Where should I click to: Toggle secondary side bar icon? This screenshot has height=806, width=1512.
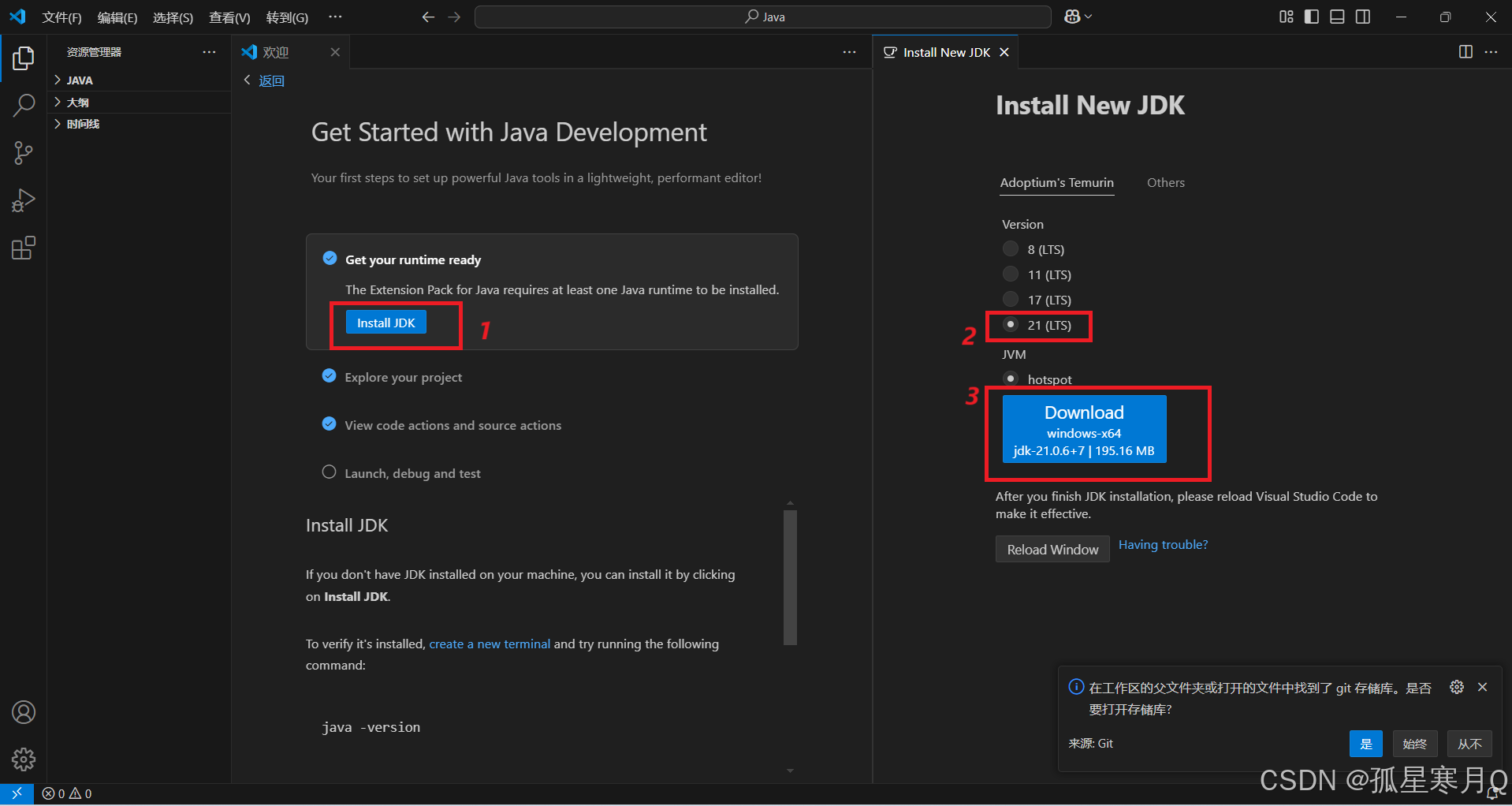pos(1363,17)
